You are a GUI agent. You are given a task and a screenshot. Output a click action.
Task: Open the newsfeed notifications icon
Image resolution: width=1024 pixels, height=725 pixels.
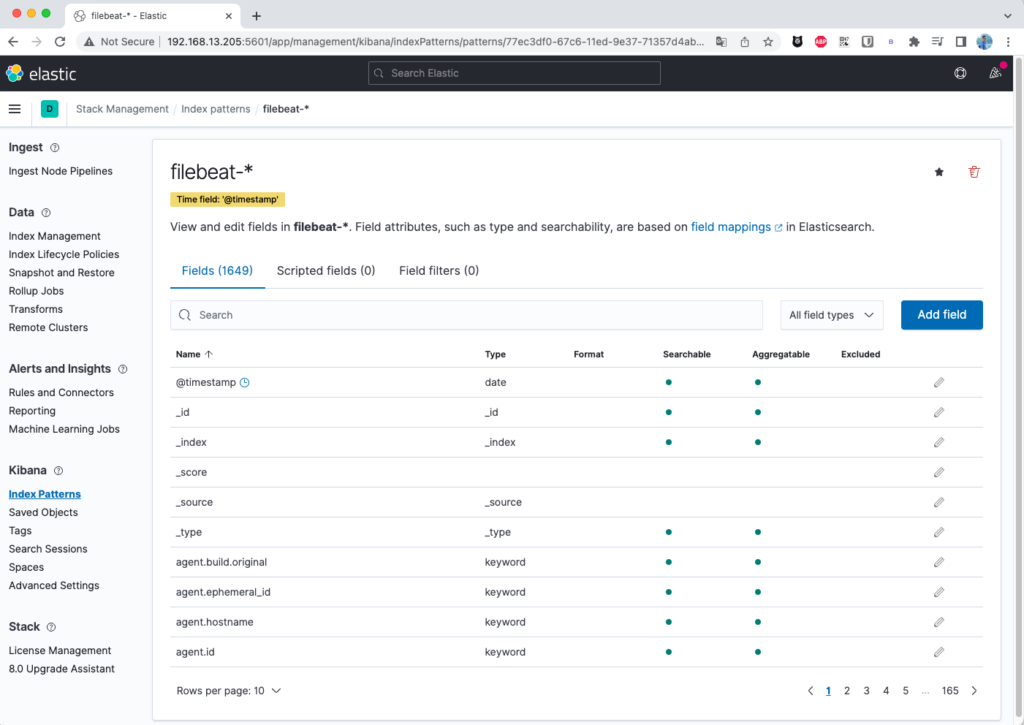coord(995,73)
